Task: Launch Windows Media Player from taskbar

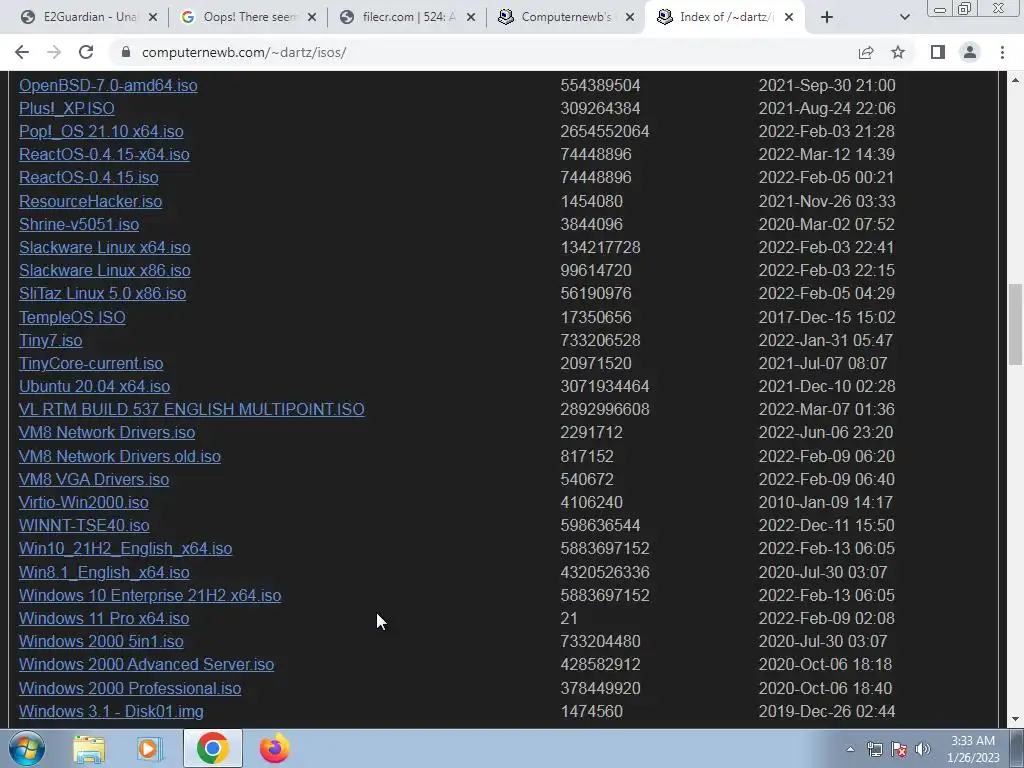Action: tap(150, 748)
